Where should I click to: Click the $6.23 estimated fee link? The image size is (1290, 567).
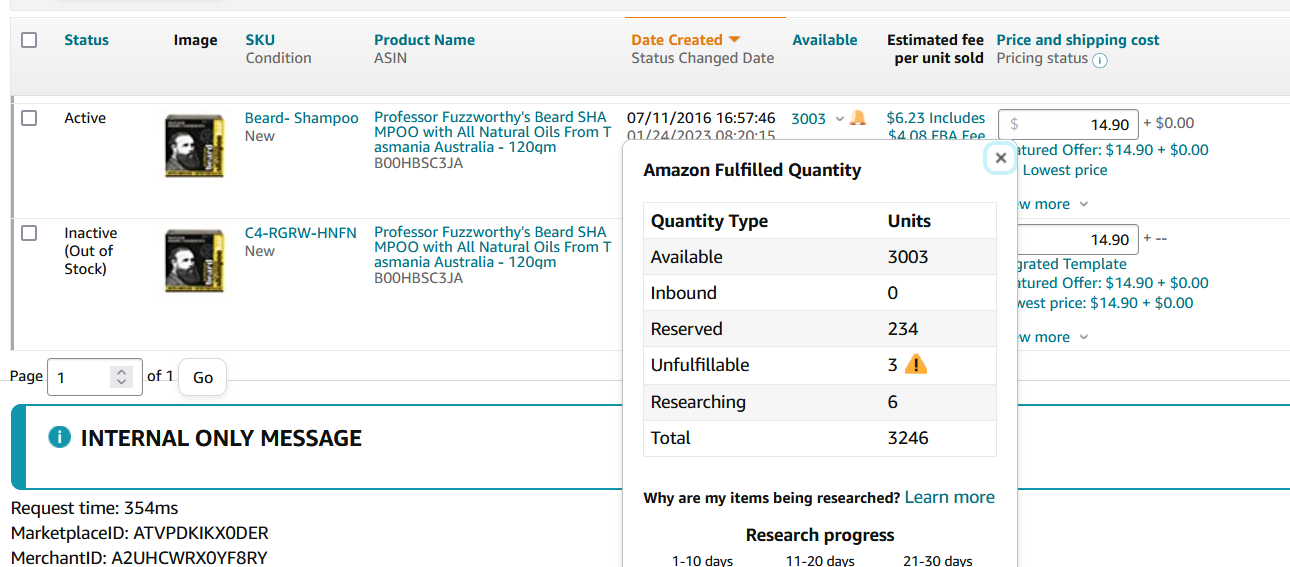[936, 127]
